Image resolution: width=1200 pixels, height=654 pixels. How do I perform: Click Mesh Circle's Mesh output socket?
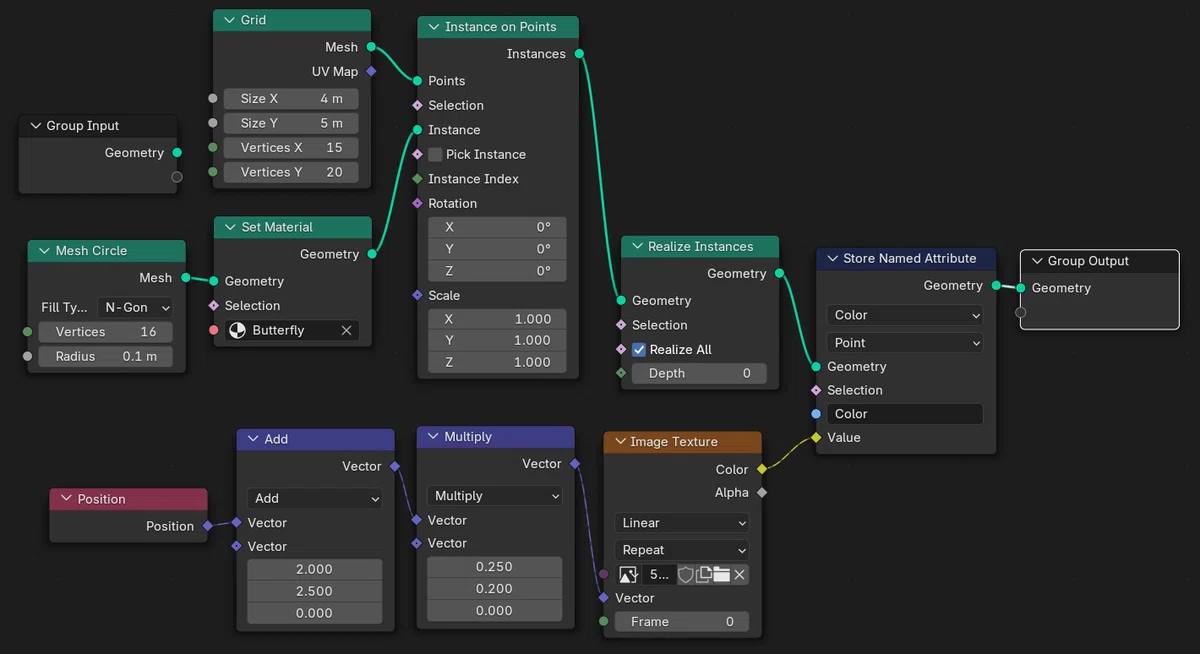[x=185, y=278]
